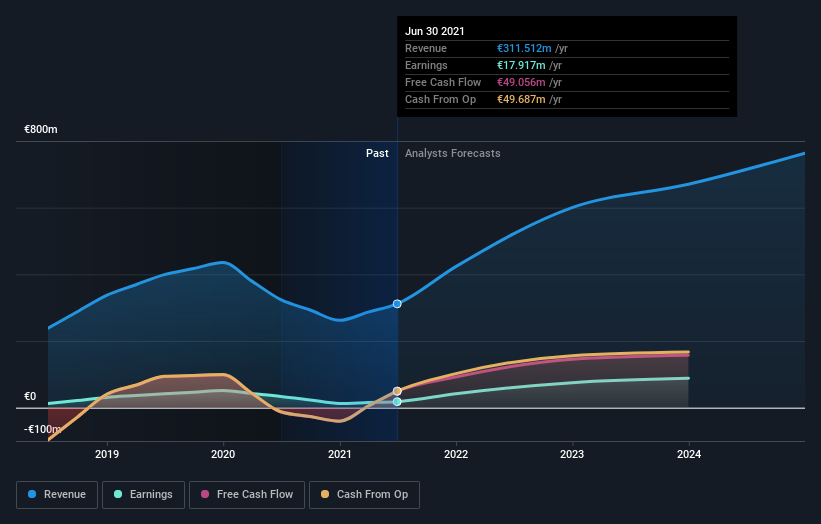Click the Earnings row label in tooltip
This screenshot has width=821, height=524.
tap(426, 65)
